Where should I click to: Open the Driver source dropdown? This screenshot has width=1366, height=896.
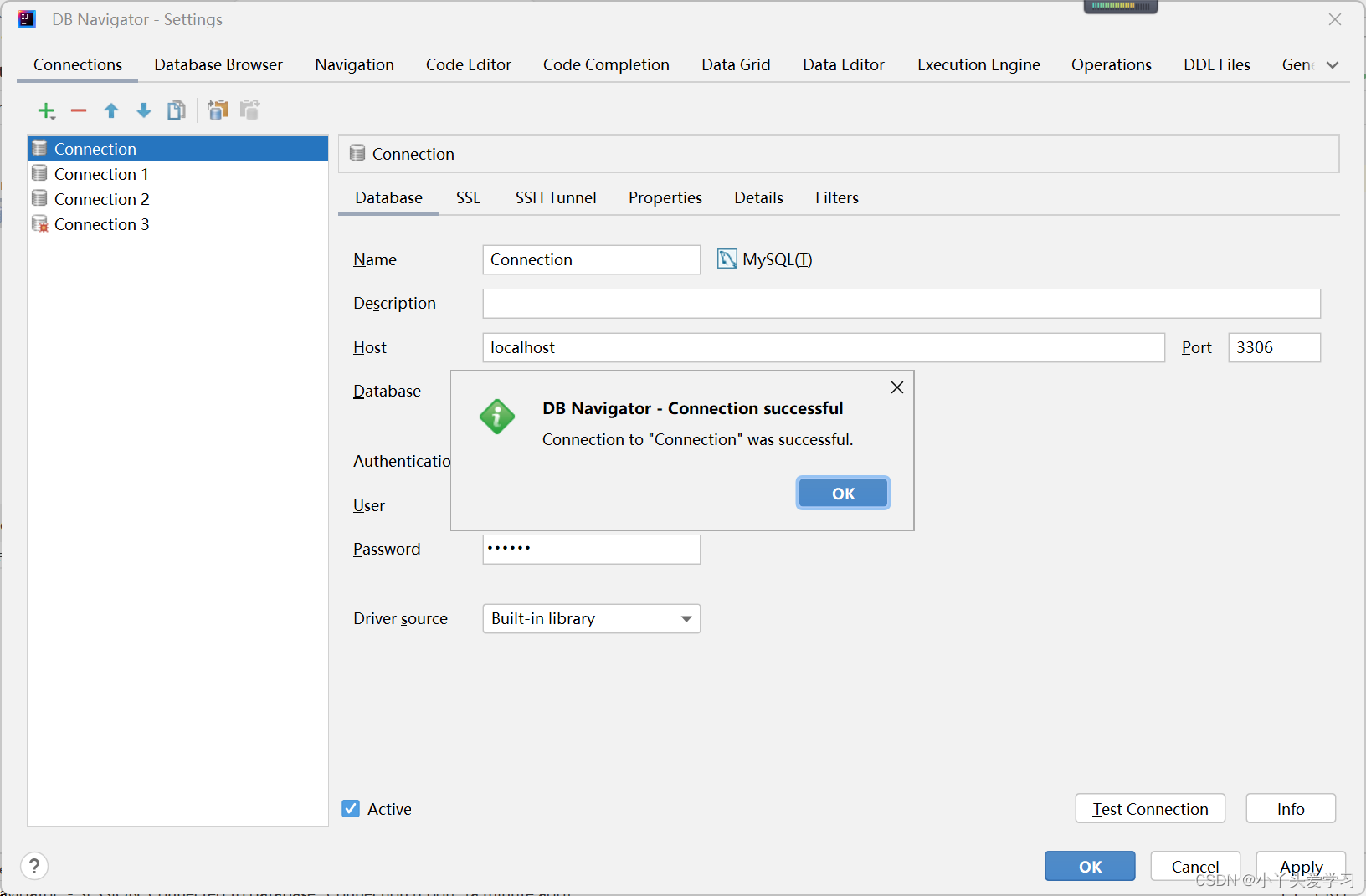point(591,618)
